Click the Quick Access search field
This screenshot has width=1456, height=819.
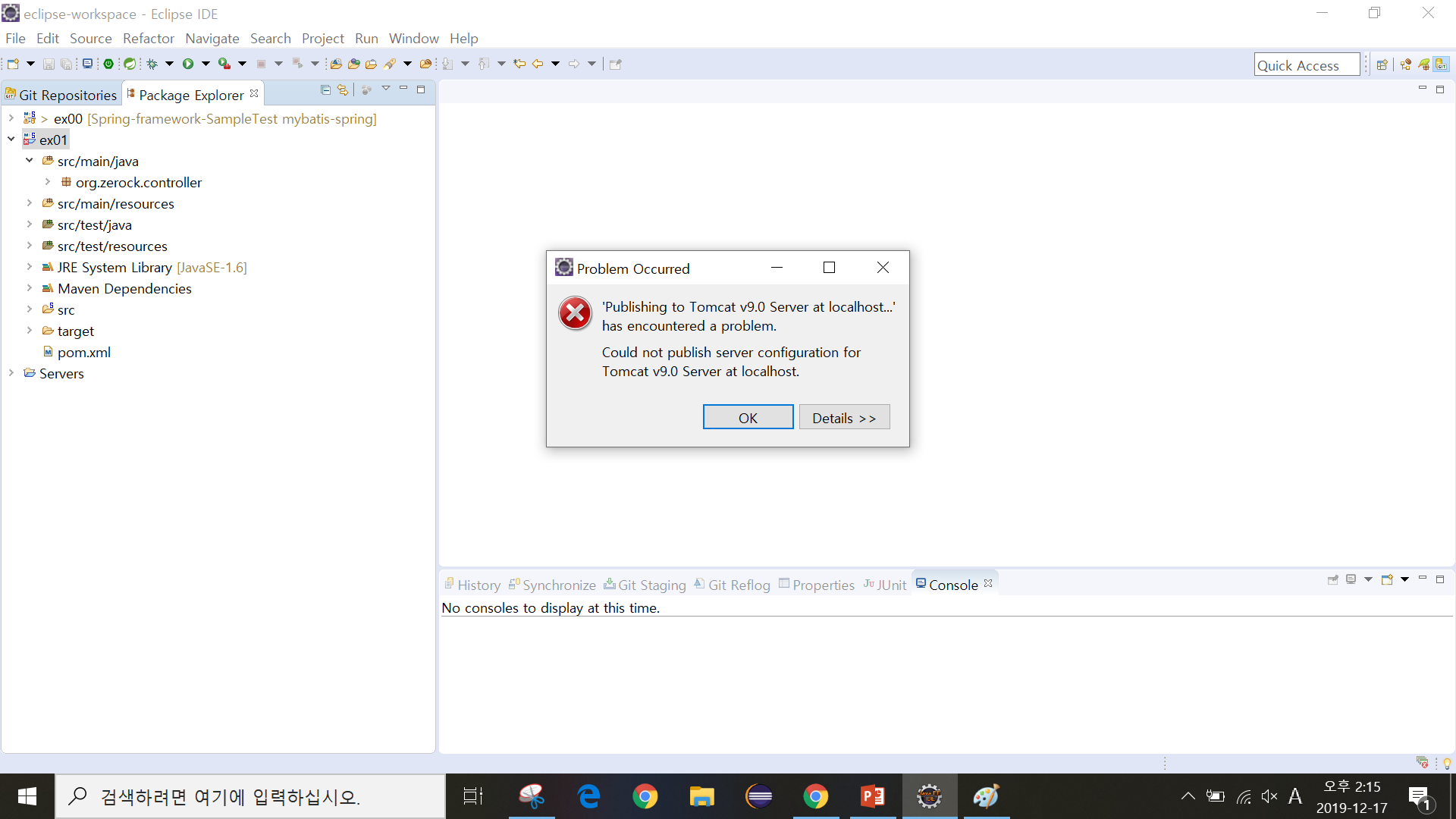[x=1306, y=65]
